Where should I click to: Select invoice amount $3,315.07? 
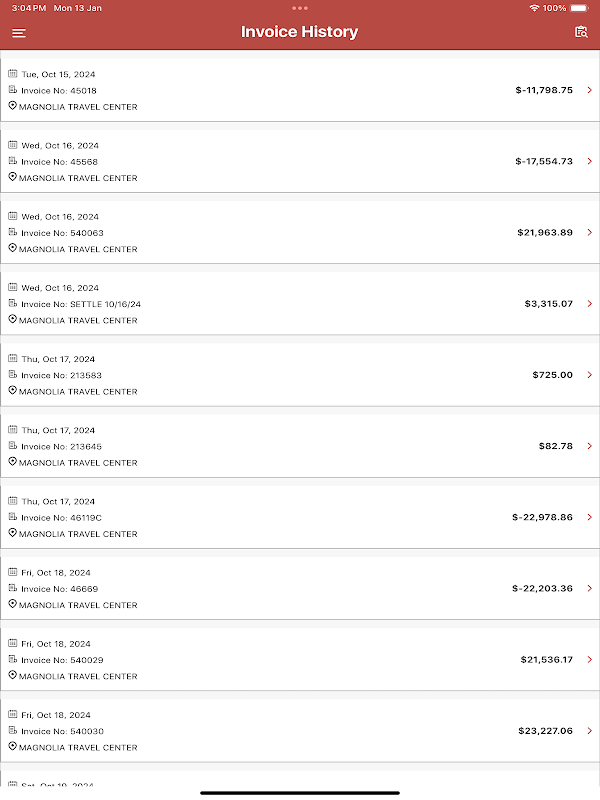[548, 304]
